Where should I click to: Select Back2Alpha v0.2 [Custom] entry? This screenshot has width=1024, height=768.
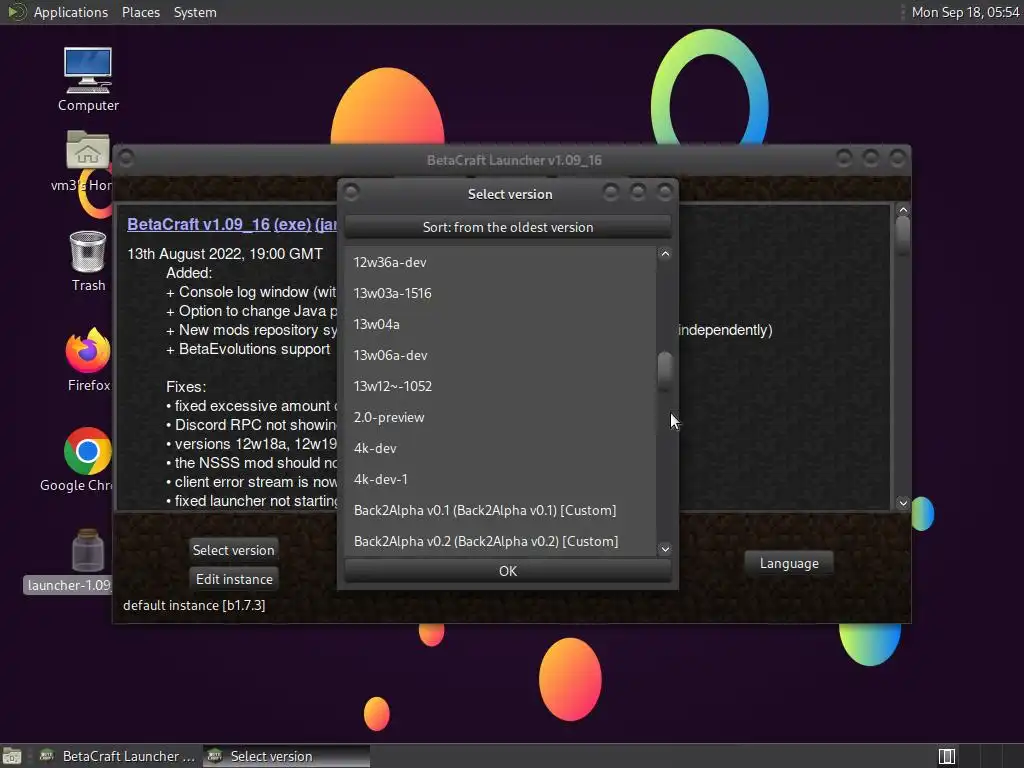tap(500, 541)
